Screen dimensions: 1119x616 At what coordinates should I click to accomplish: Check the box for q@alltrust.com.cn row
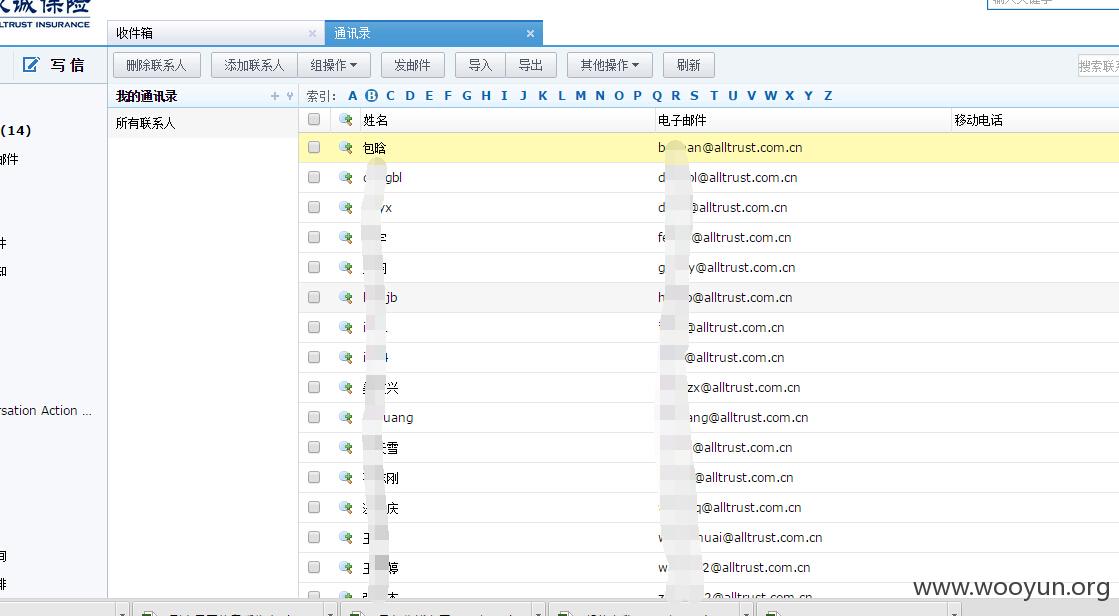pos(314,507)
